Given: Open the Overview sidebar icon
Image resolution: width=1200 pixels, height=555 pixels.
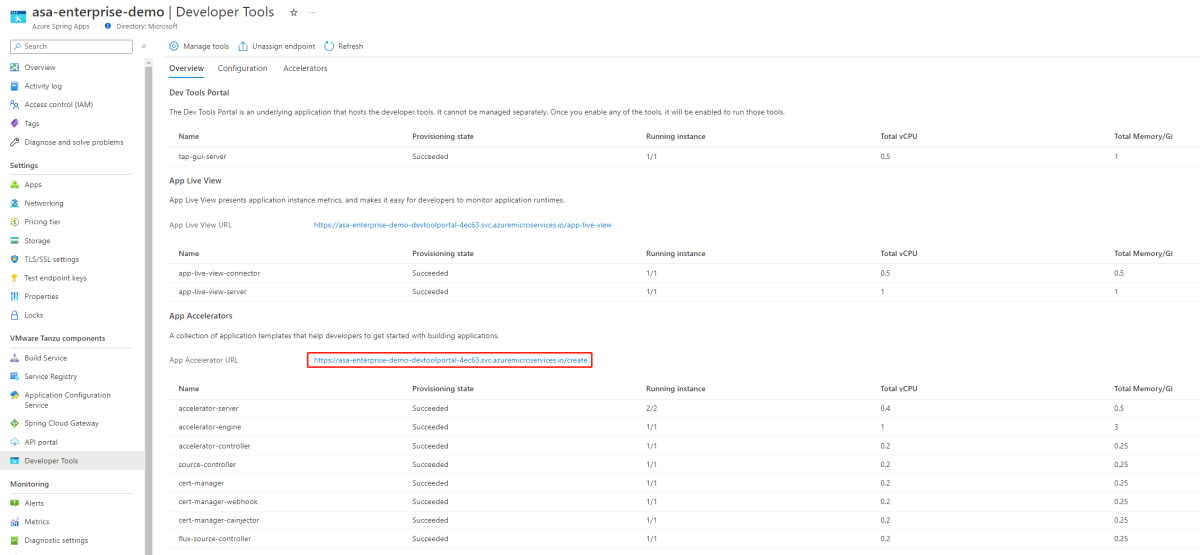Looking at the screenshot, I should 14,67.
